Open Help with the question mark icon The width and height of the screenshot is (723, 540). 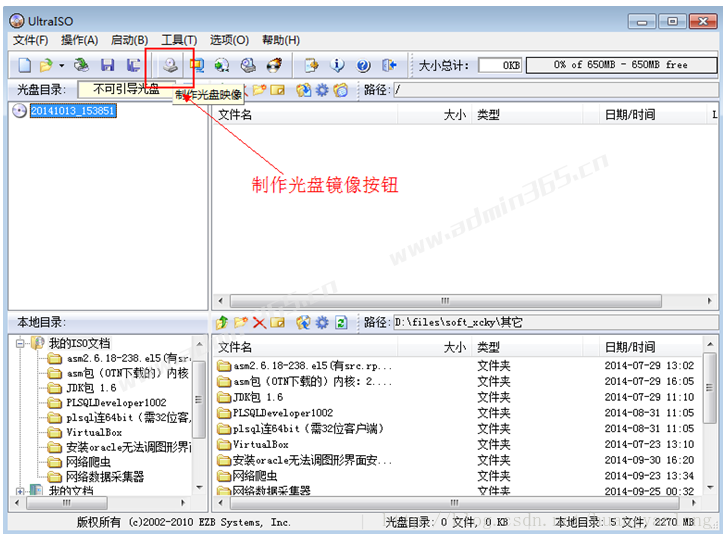363,65
